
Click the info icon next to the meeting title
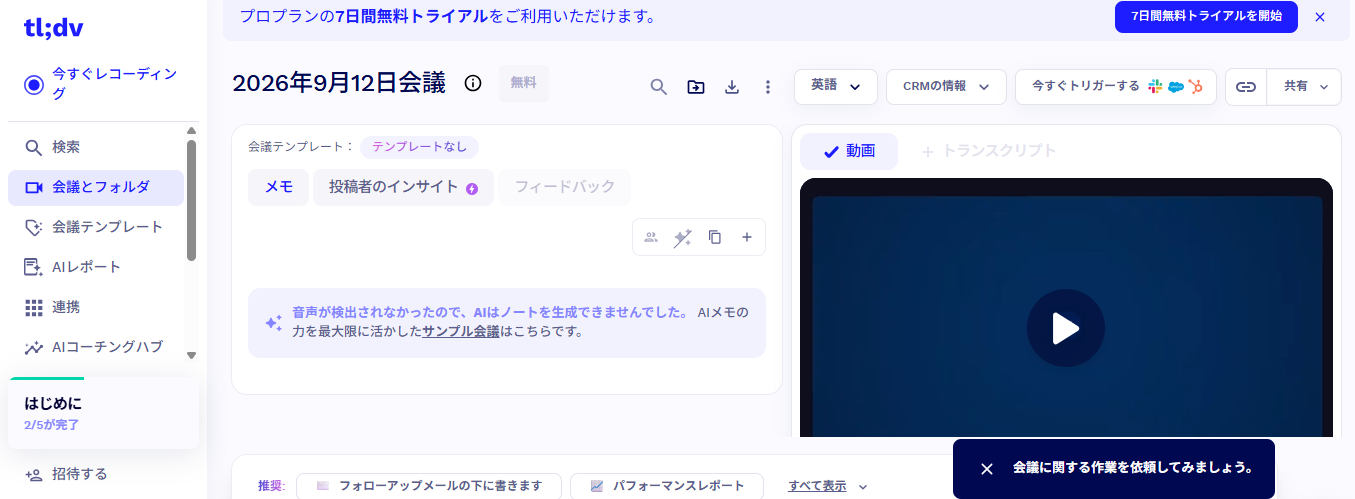(473, 83)
